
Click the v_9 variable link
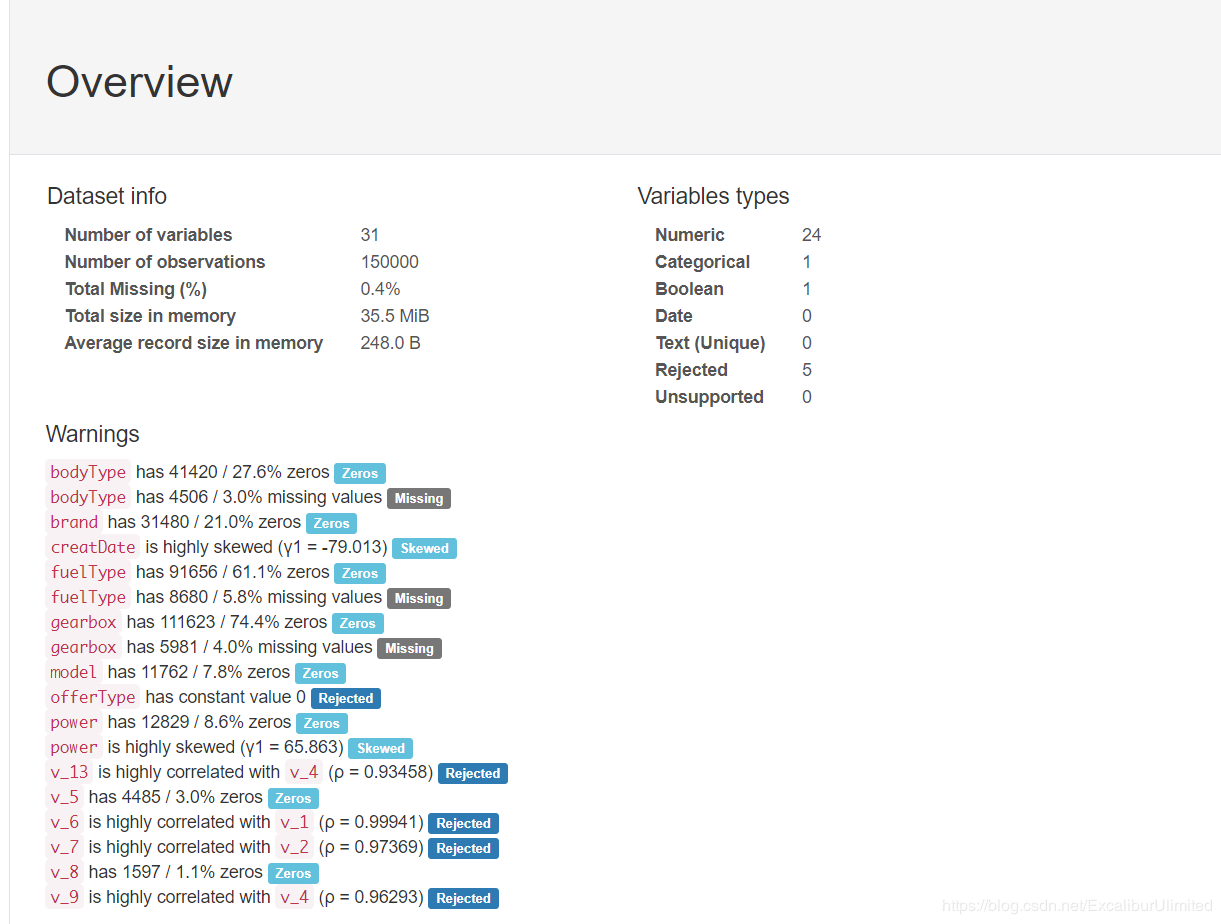(65, 897)
